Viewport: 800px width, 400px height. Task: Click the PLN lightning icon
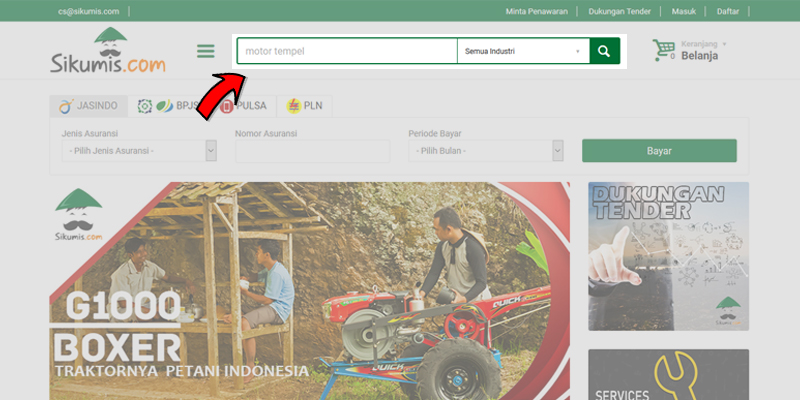point(294,106)
